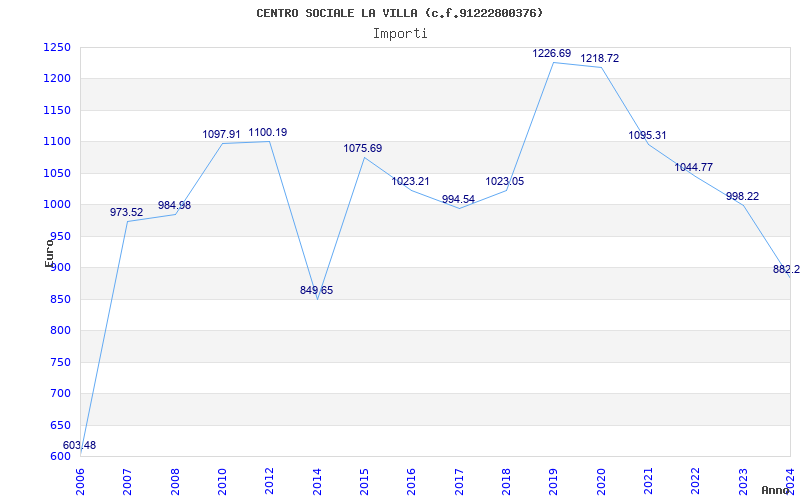Screen dimensions: 800x500
Task: Select the 1097.91 data label
Action: (x=221, y=134)
